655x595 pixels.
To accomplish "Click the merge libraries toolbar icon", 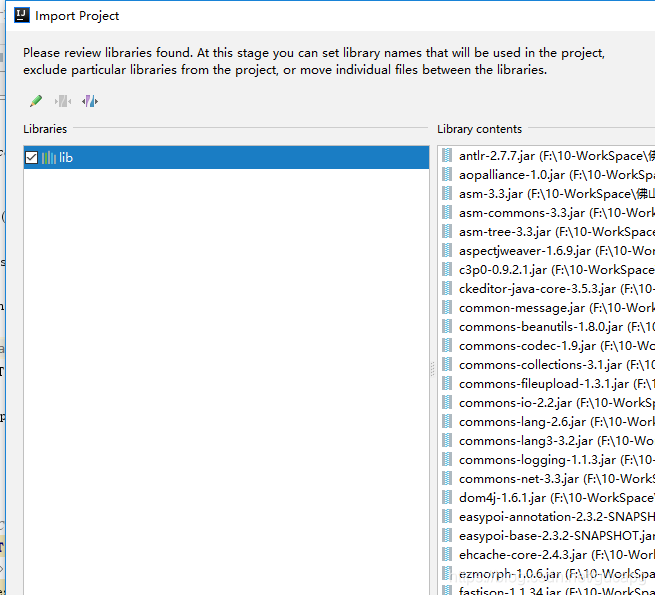I will [x=63, y=101].
